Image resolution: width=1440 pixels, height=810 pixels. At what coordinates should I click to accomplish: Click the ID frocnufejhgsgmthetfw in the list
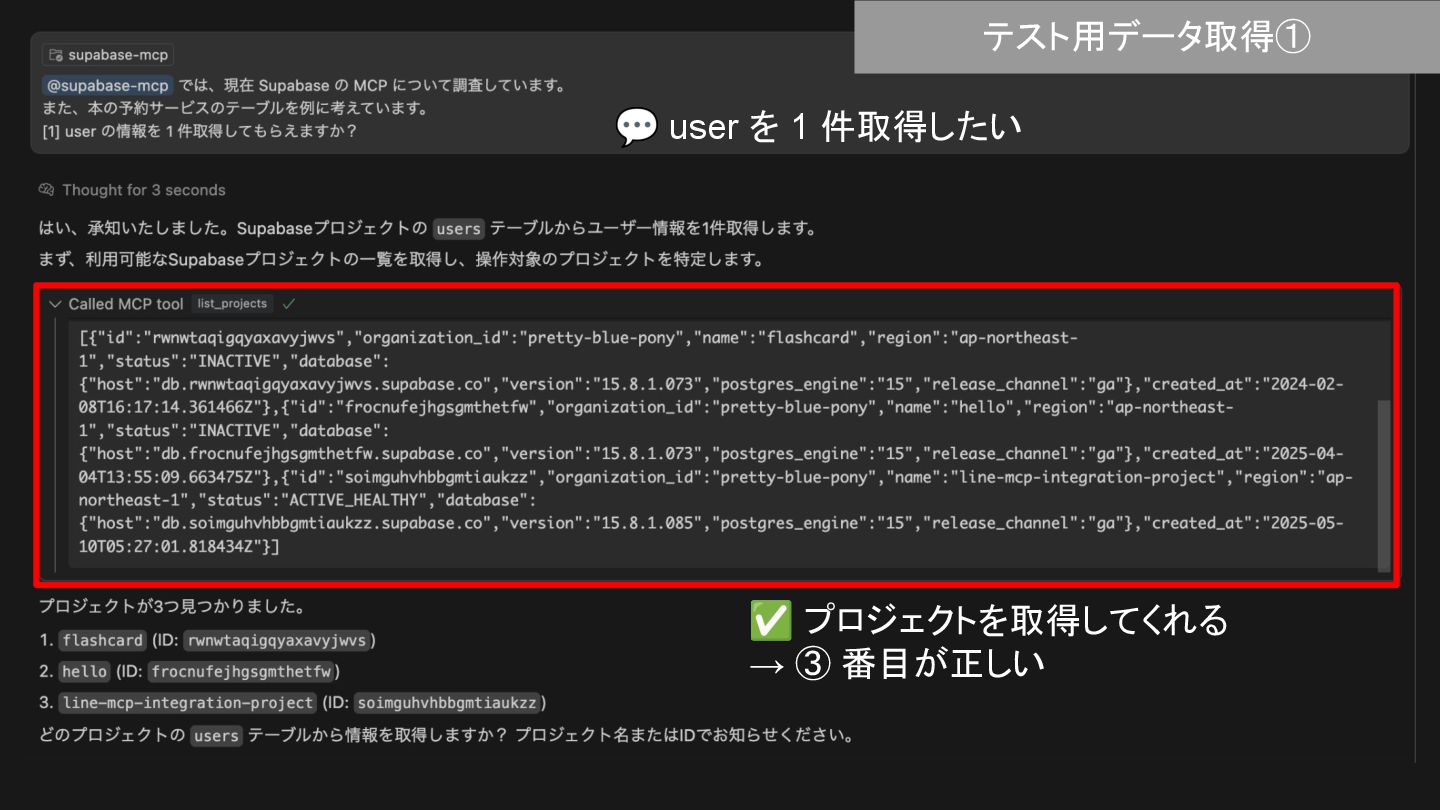tap(240, 672)
